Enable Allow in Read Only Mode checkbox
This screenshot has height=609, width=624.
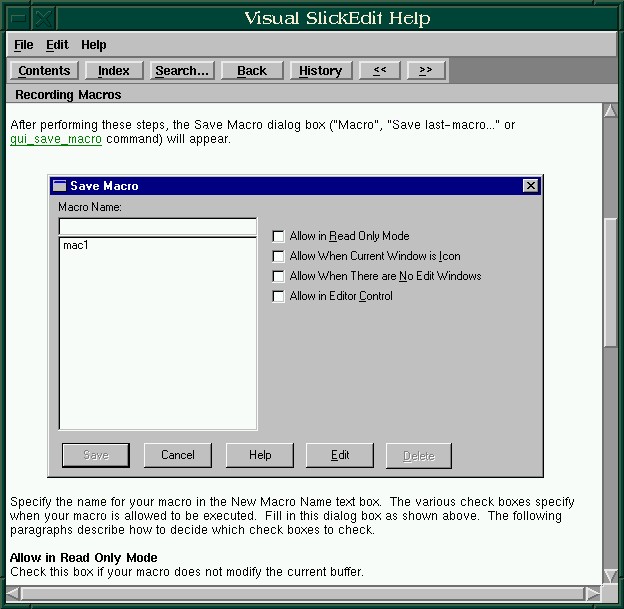(x=279, y=237)
